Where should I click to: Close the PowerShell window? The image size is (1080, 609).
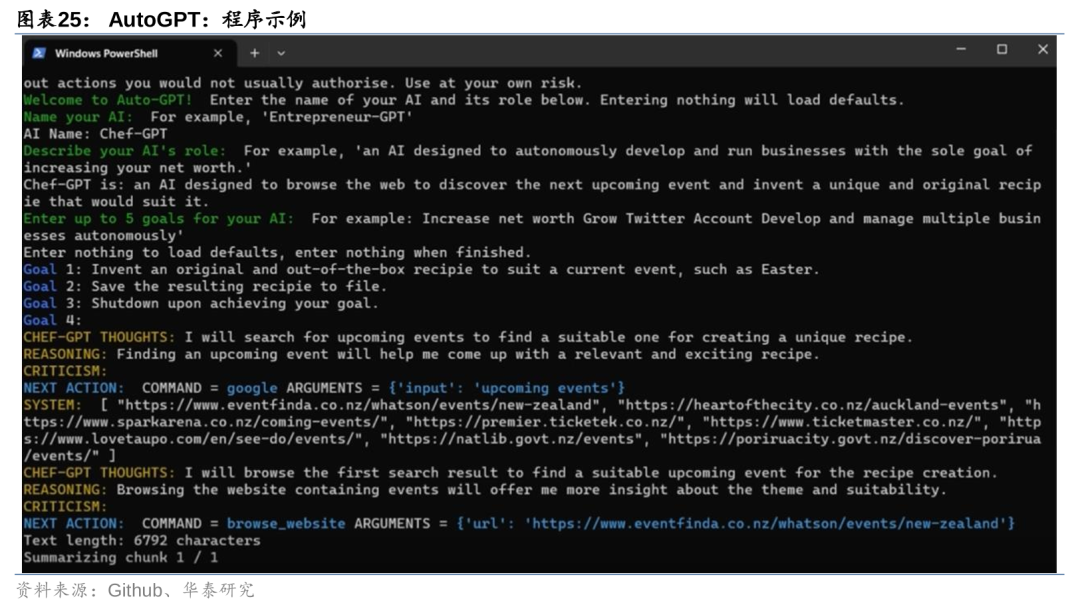(x=1043, y=50)
